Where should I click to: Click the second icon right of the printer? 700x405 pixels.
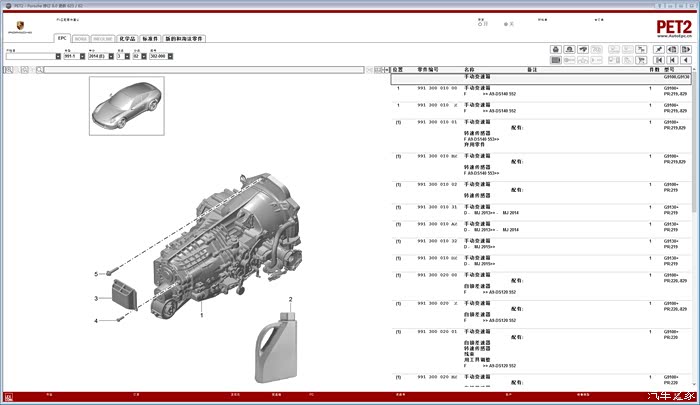[585, 48]
